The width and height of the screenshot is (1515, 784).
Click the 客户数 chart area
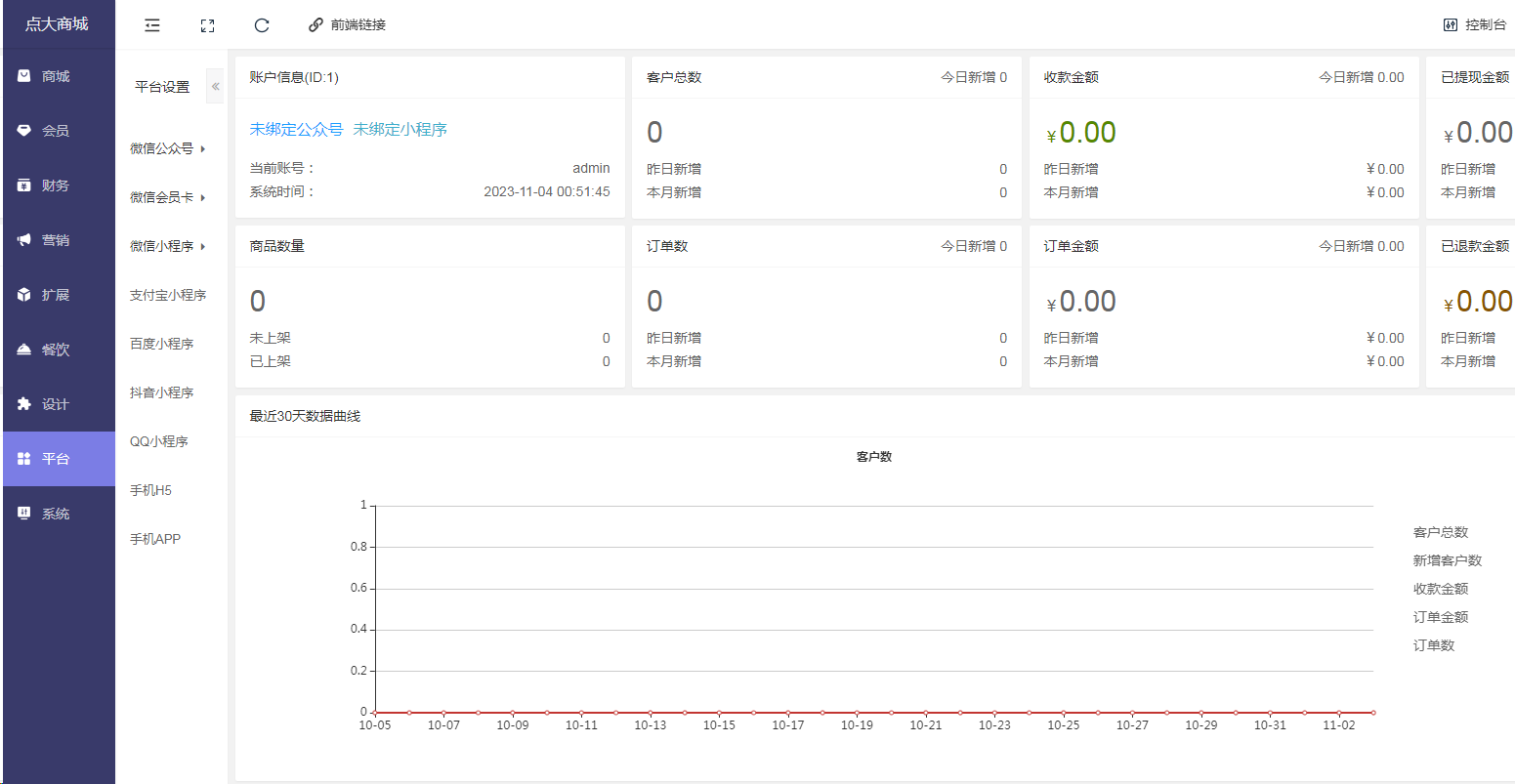pyautogui.click(x=869, y=605)
